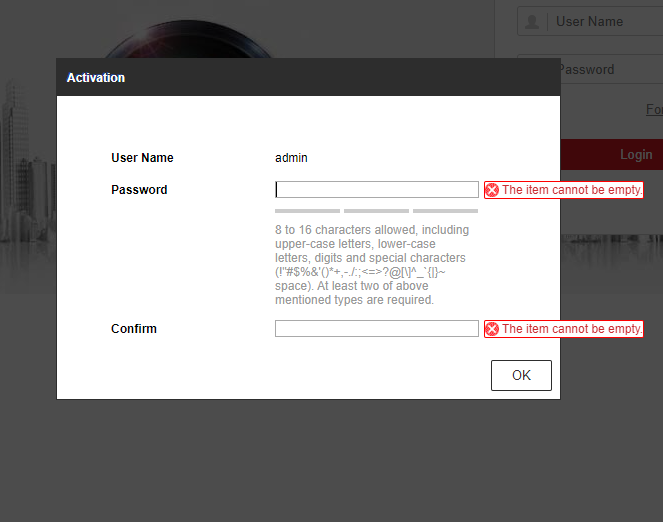Click the red Login button behind the dialog
The image size is (663, 522).
pos(611,154)
